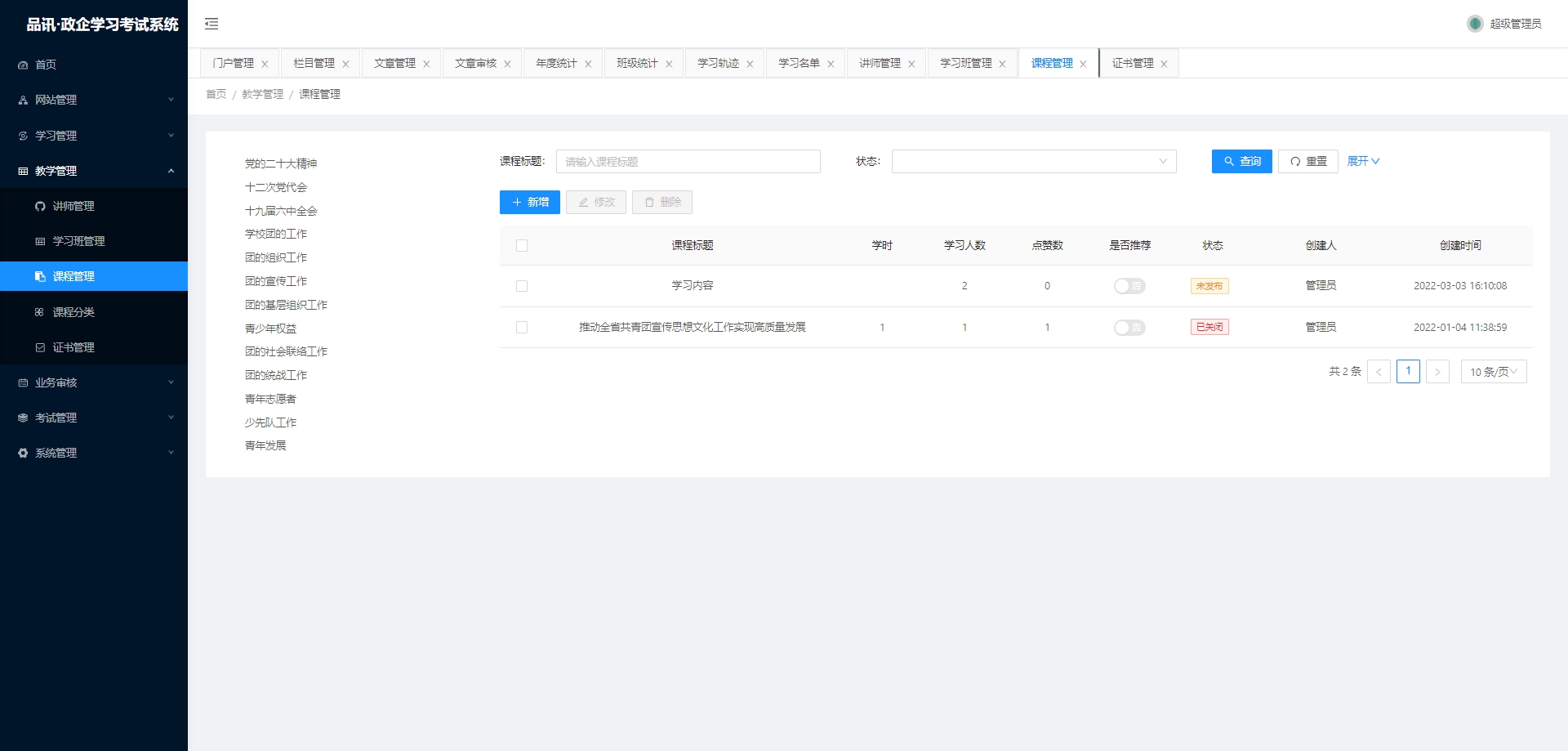
Task: Go to 首页 breadcrumb link
Action: (x=216, y=94)
